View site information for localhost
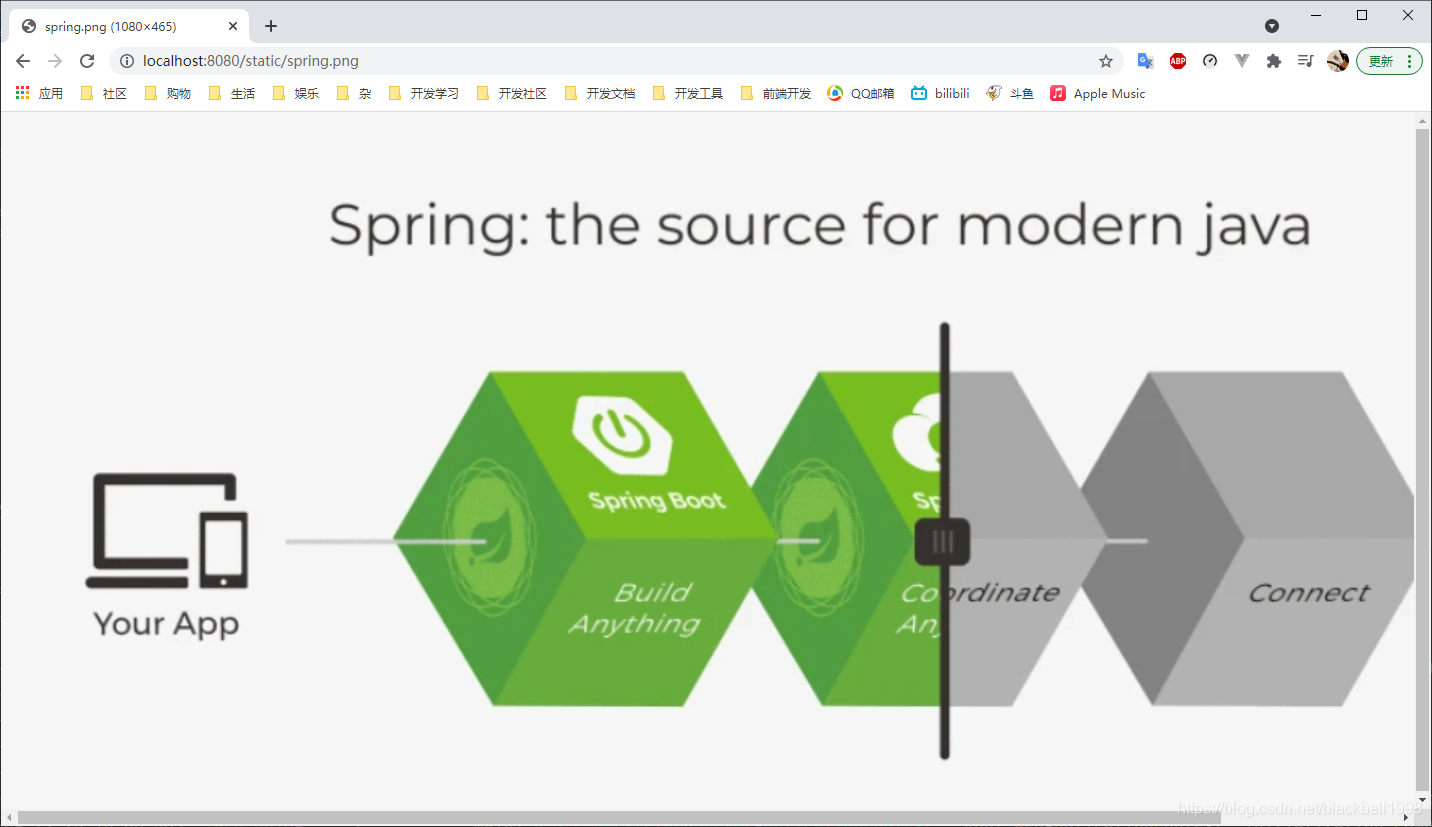This screenshot has height=827, width=1432. point(127,61)
